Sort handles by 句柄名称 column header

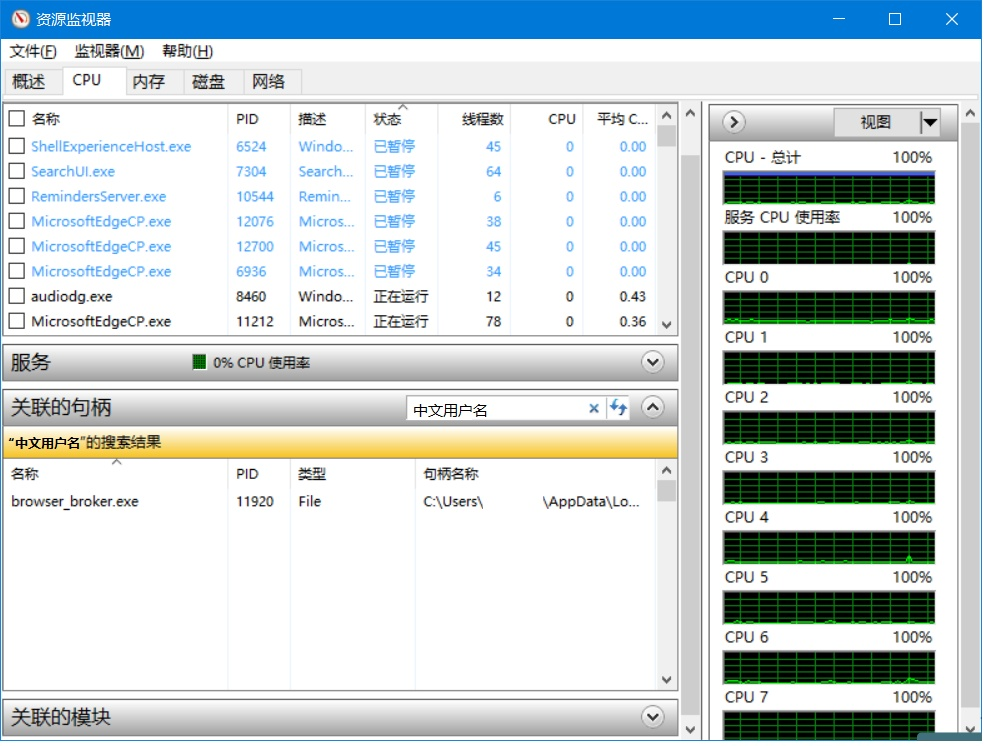pyautogui.click(x=535, y=474)
